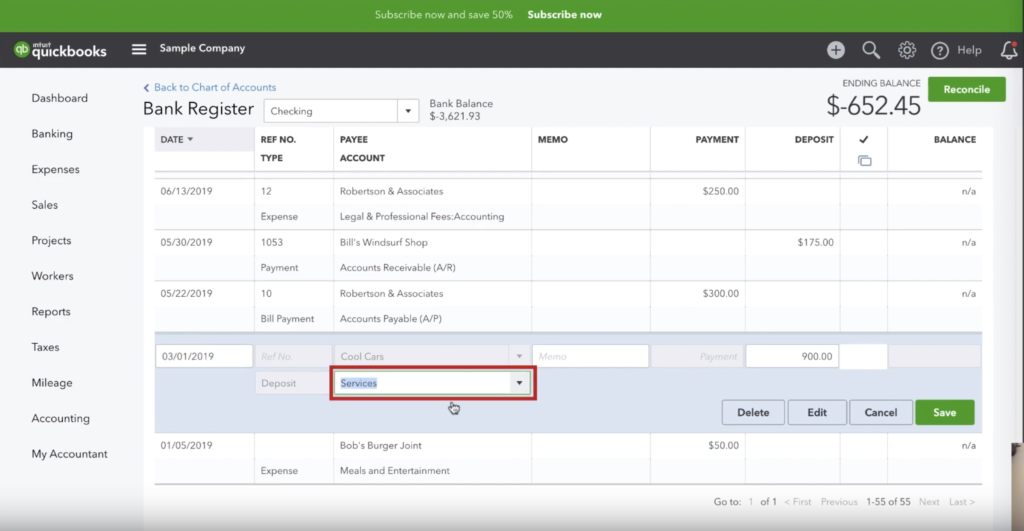Click Accounts Receivable (A/R) account text
Screen dimensions: 1024x531
tap(398, 268)
